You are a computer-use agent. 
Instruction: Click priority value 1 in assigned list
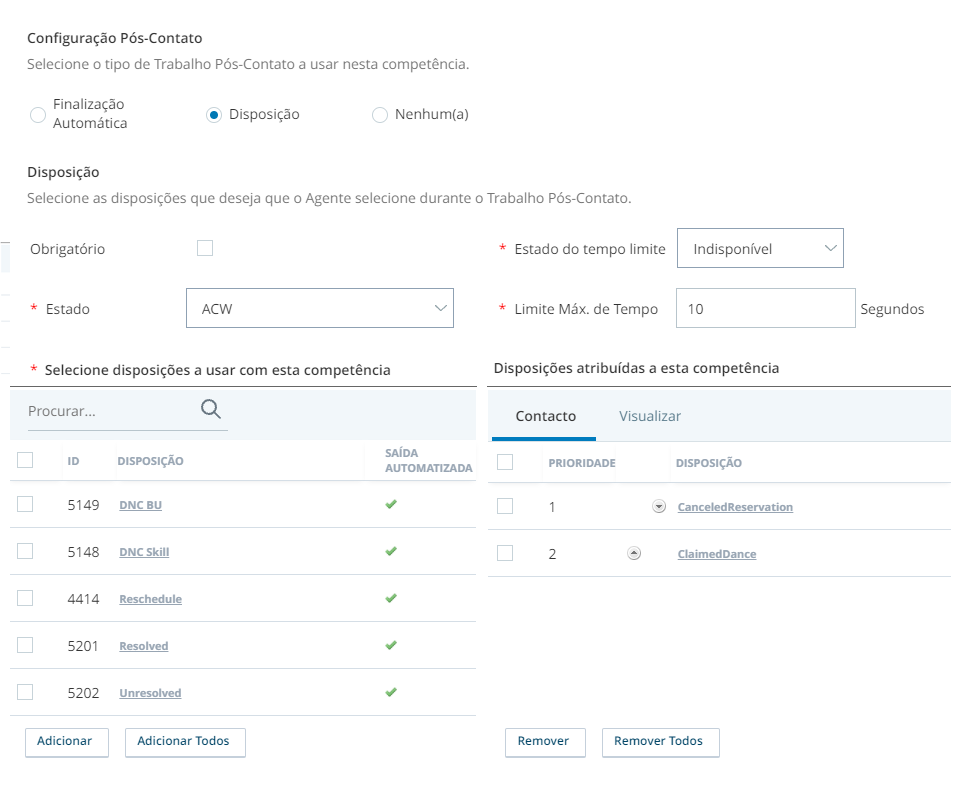(552, 507)
